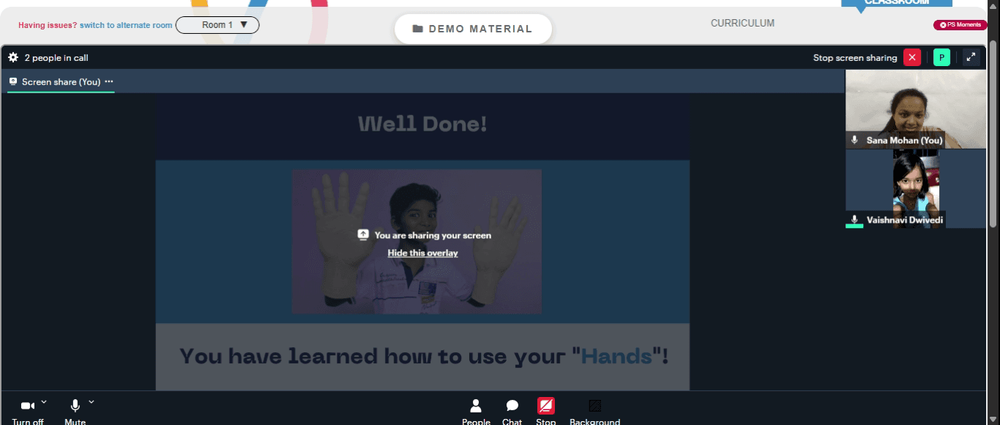Image resolution: width=1000 pixels, height=425 pixels.
Task: Click the "Having issues?" text
Action: (x=47, y=26)
